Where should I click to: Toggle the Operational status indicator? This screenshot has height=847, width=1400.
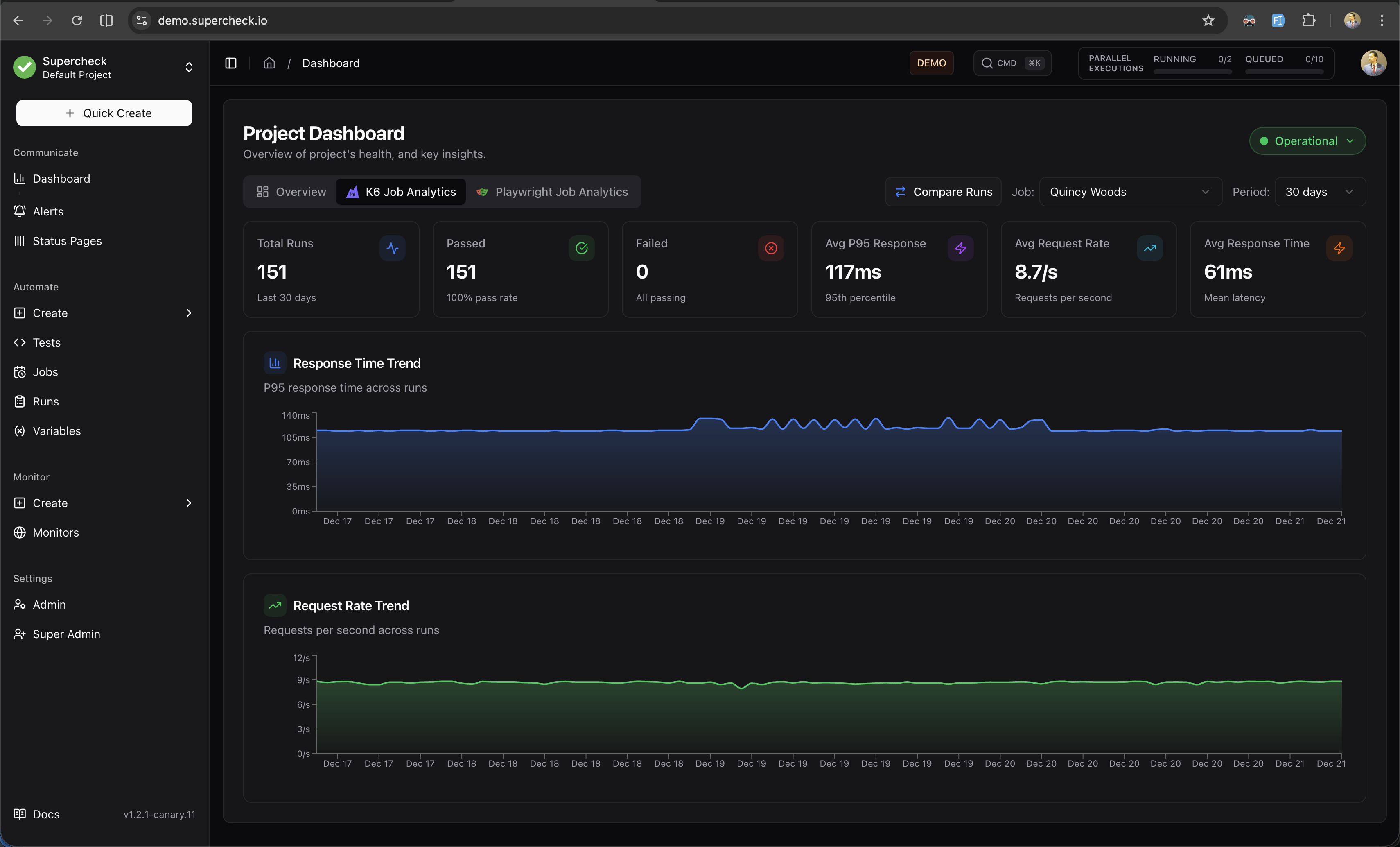coord(1307,140)
